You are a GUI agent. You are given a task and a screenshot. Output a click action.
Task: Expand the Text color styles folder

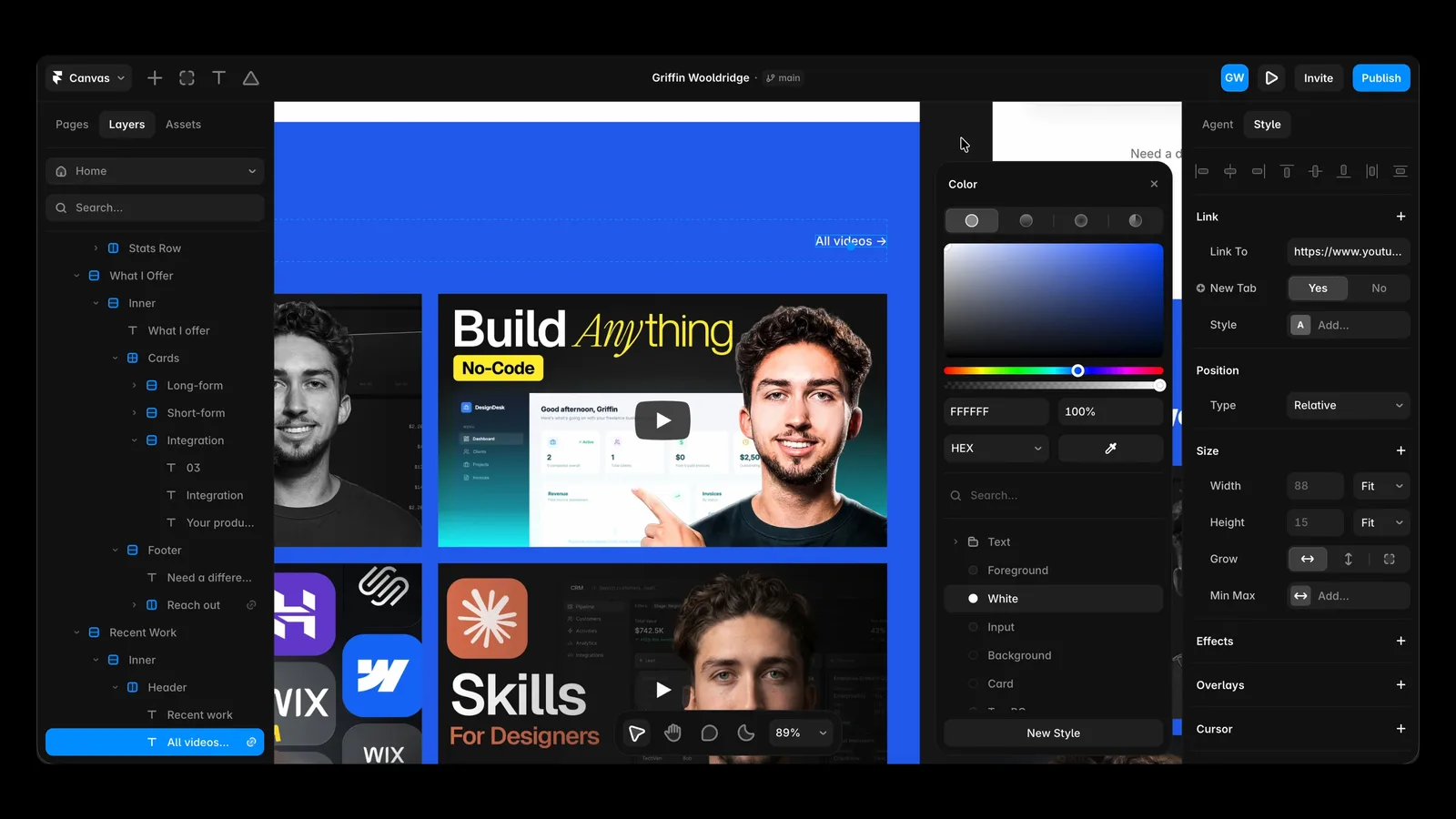[955, 542]
